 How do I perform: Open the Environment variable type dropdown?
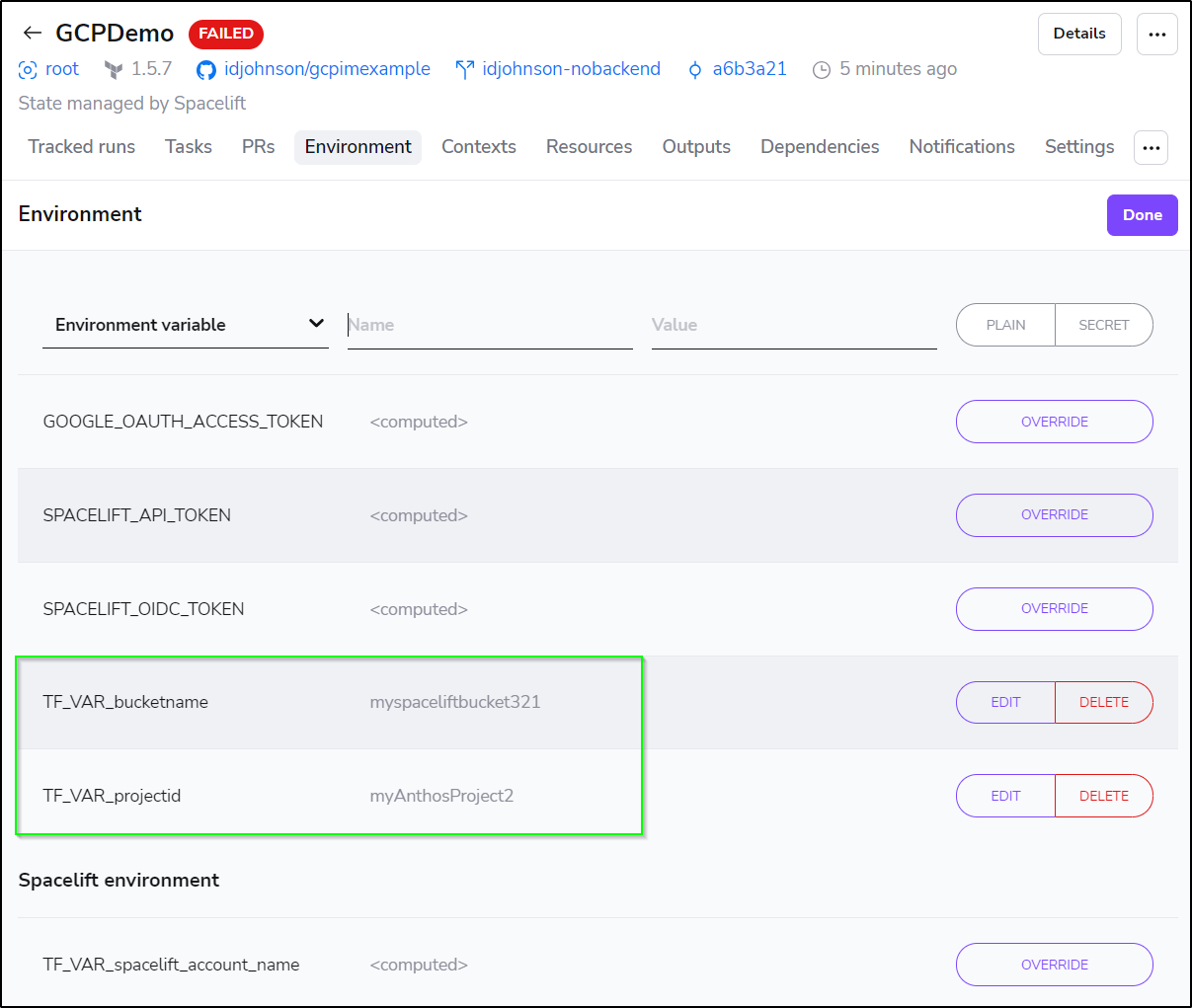186,325
